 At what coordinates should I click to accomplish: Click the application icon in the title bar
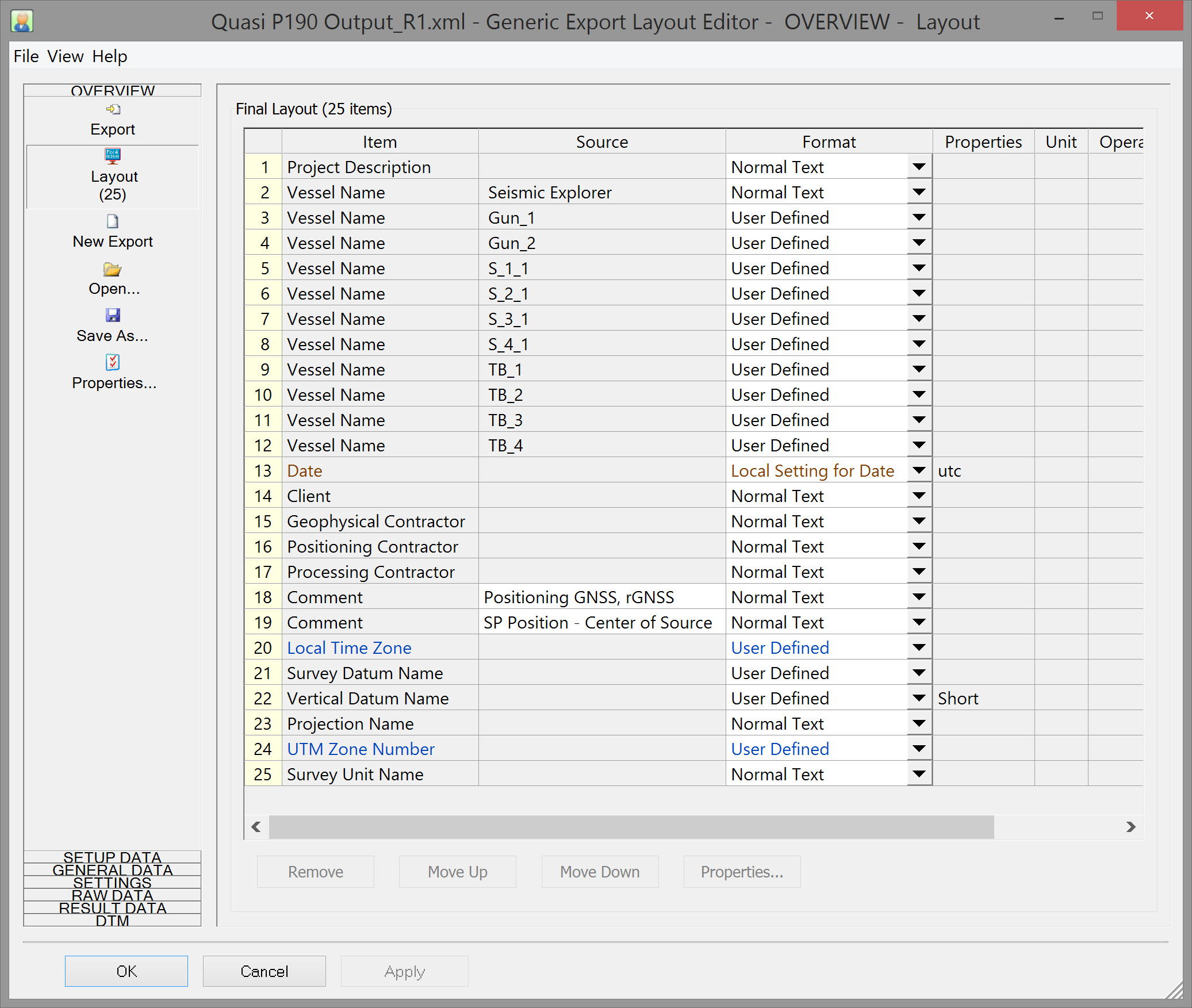click(x=22, y=21)
